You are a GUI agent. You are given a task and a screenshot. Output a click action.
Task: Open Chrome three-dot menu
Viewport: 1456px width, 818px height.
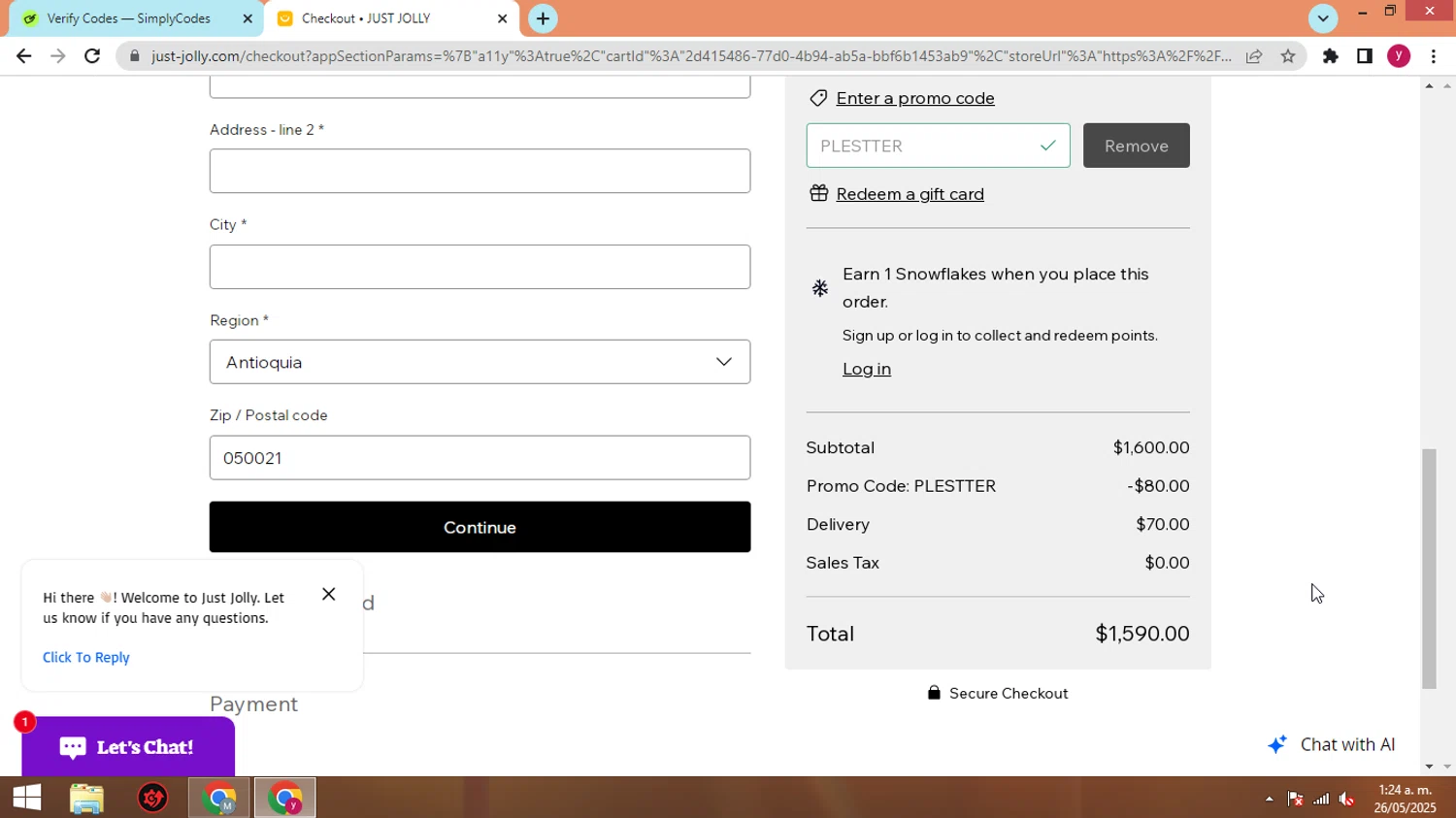tap(1434, 56)
